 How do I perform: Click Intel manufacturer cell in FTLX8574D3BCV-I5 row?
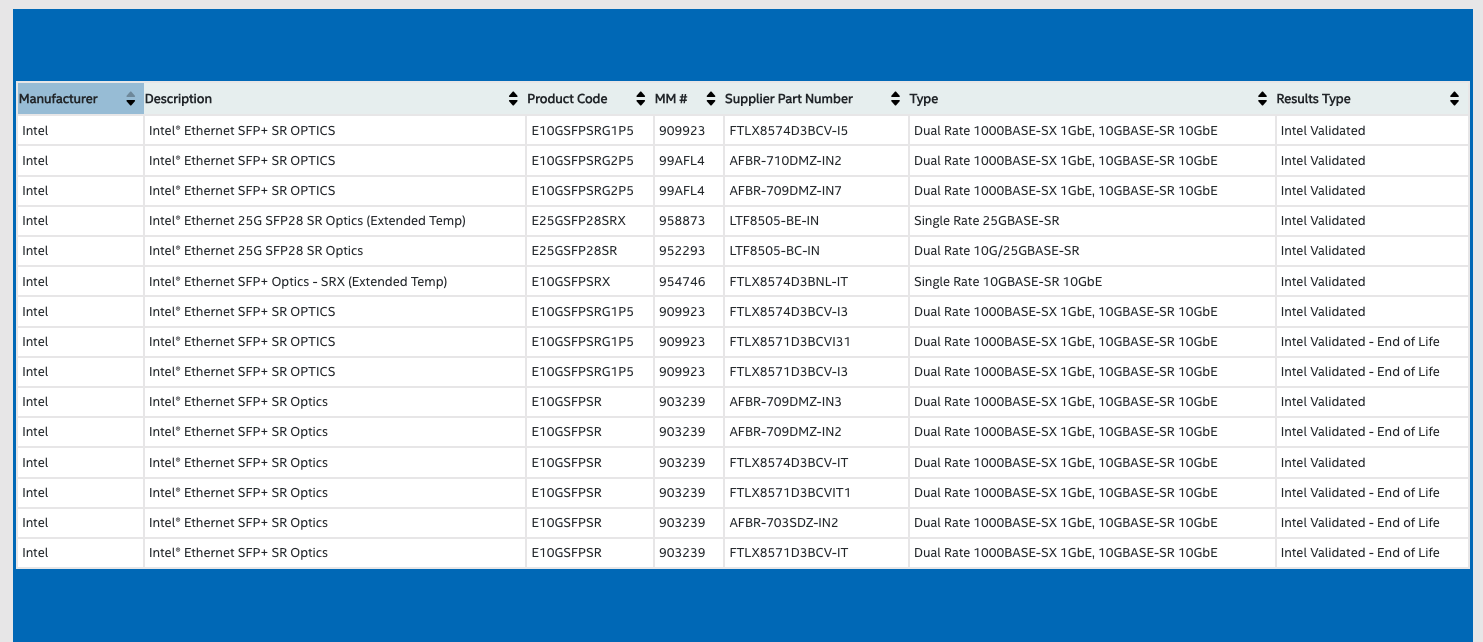pos(35,130)
